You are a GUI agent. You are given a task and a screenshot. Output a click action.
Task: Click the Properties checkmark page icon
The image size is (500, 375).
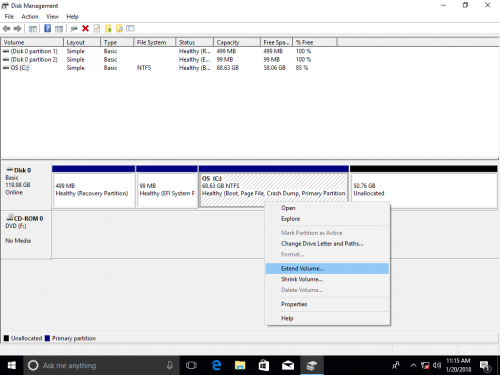click(x=97, y=29)
